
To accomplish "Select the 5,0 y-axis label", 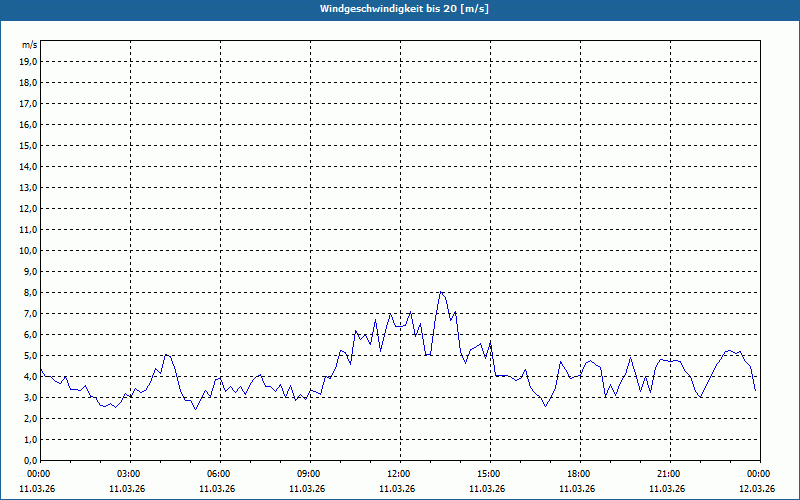I will point(29,355).
